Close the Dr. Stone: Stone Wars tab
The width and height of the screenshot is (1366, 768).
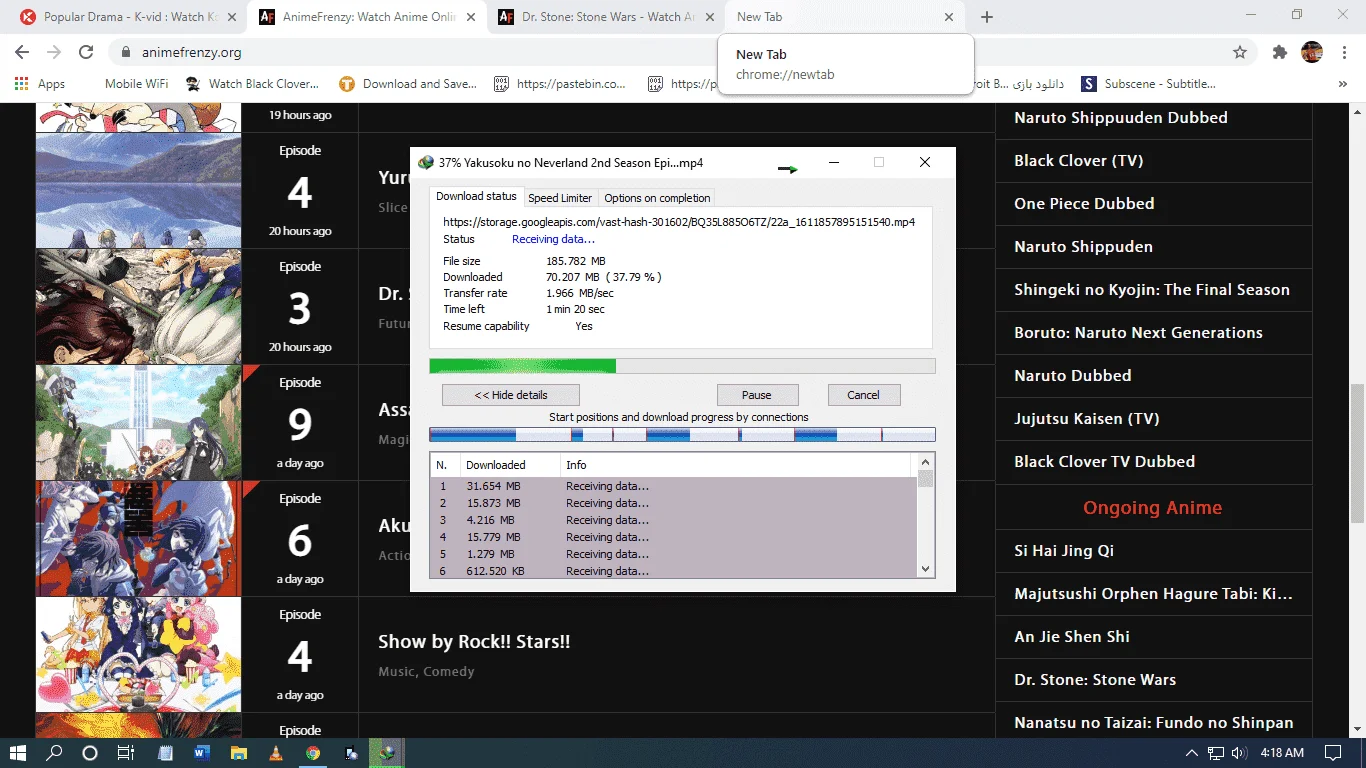click(x=709, y=17)
